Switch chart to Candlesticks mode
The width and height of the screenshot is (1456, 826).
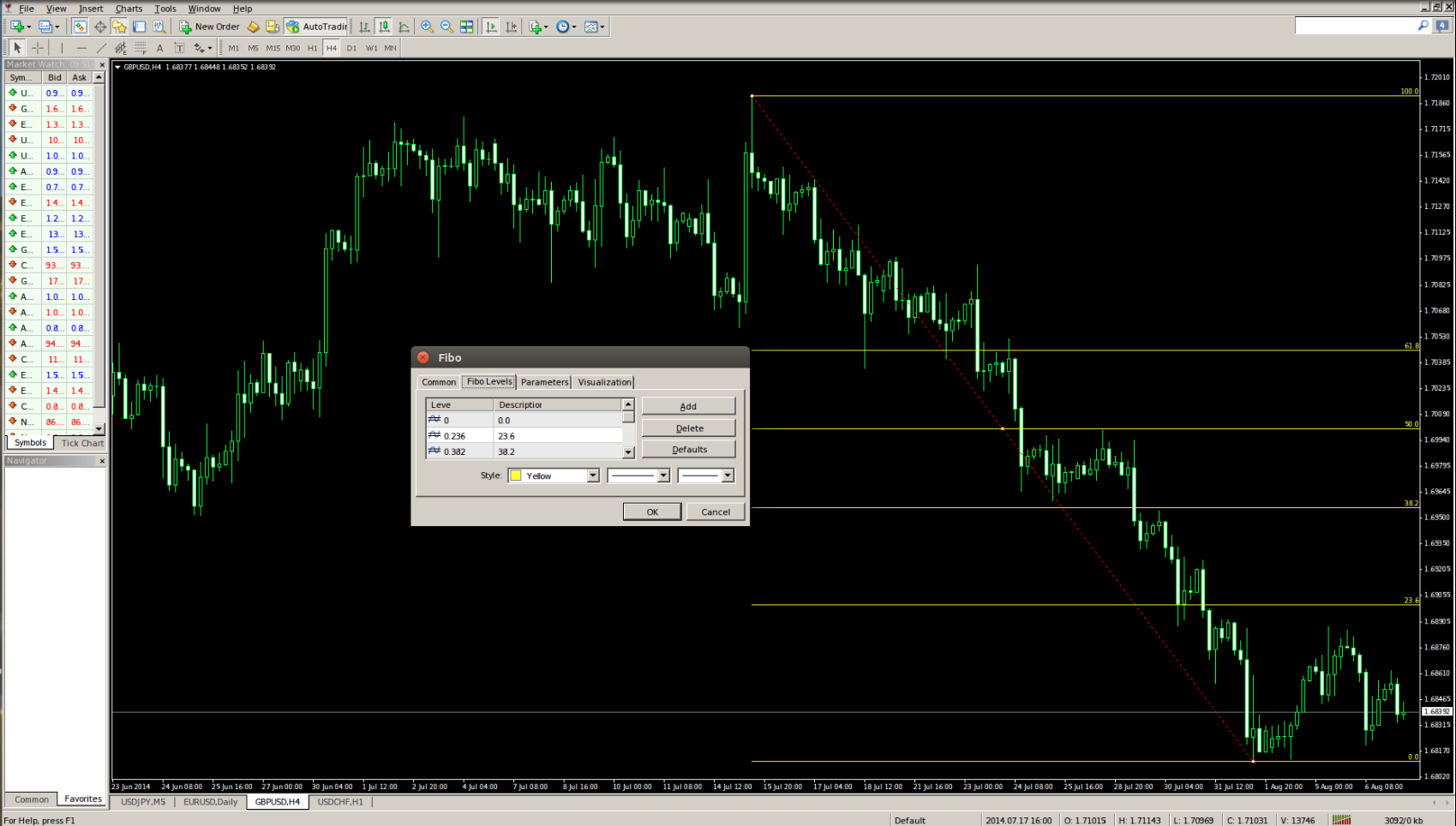click(x=384, y=27)
